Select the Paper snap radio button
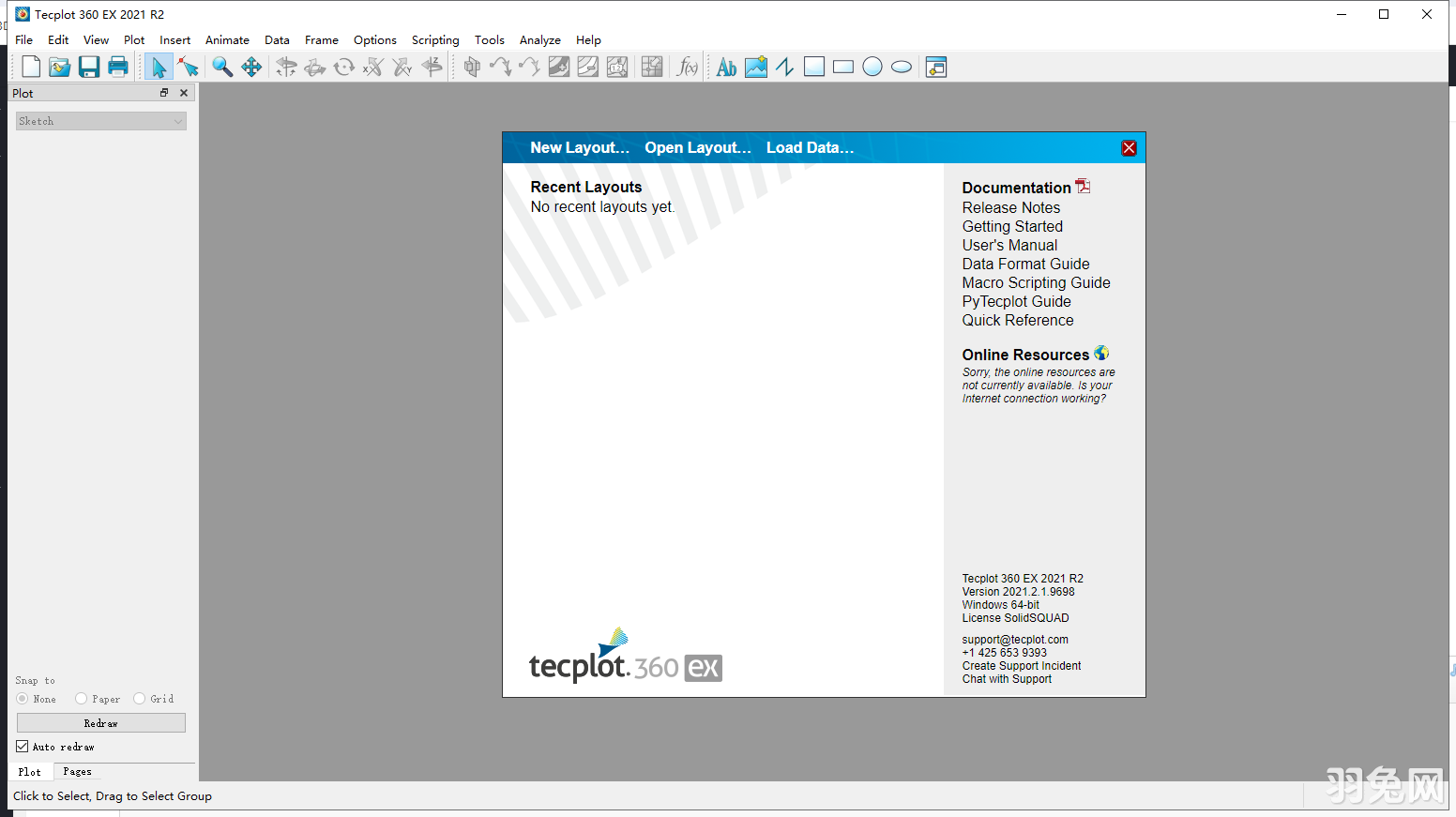The image size is (1456, 817). click(x=83, y=698)
